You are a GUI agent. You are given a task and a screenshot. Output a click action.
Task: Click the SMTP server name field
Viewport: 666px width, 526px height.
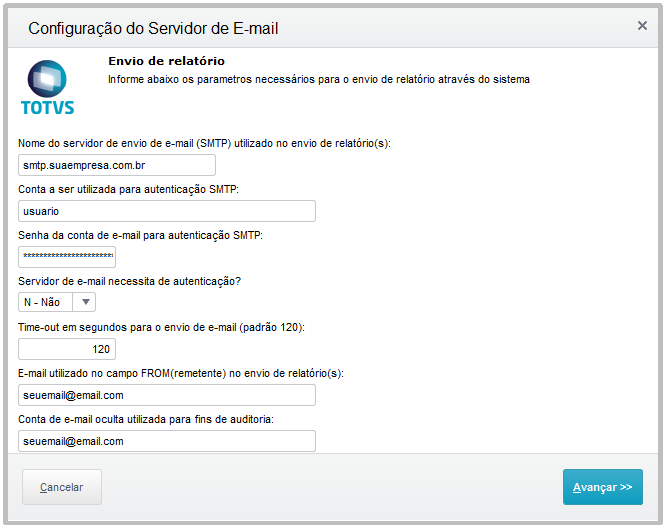(x=117, y=165)
